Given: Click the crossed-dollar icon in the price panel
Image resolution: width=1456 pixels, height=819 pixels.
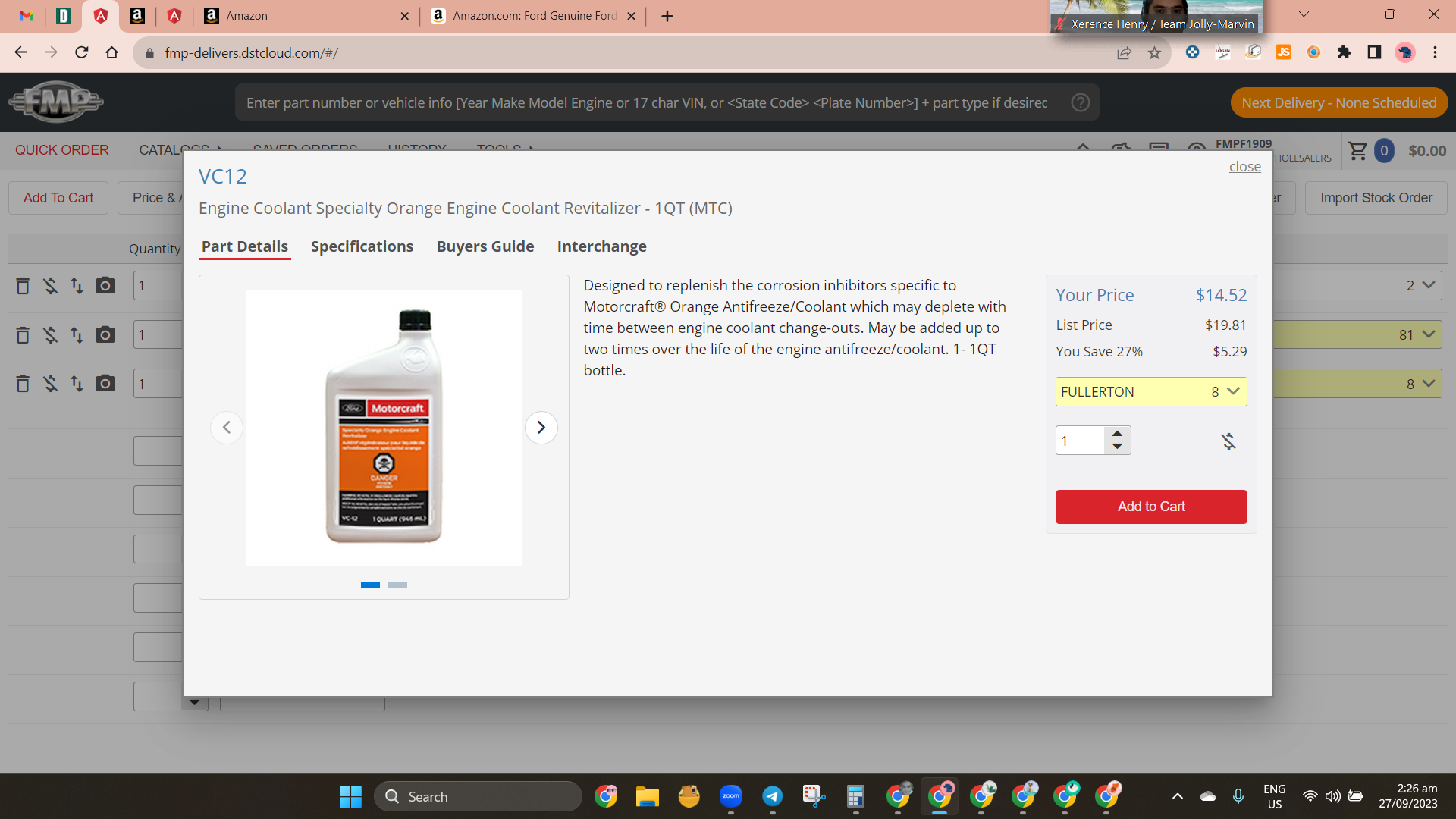Looking at the screenshot, I should 1228,441.
